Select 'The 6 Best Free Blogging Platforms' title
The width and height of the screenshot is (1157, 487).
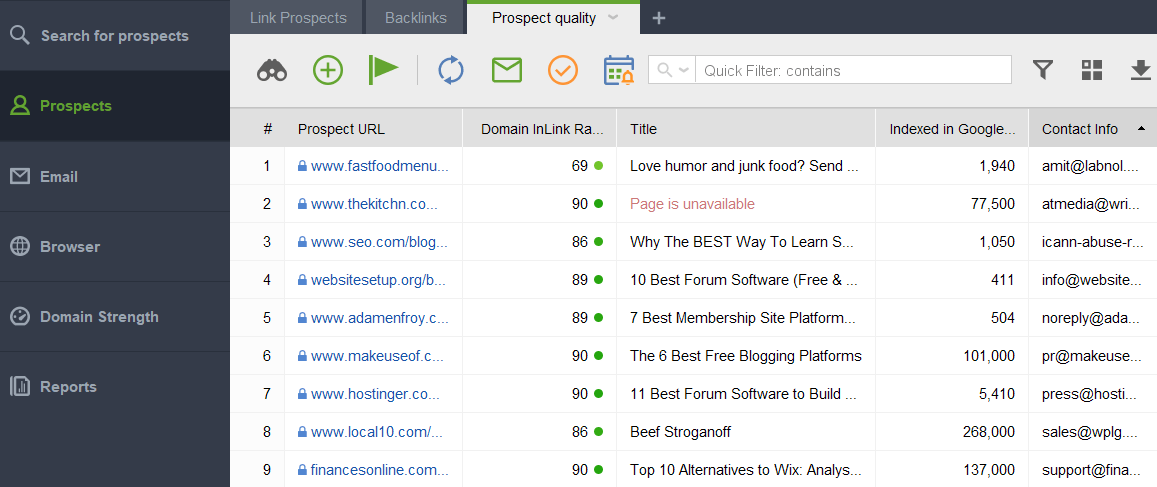(746, 356)
